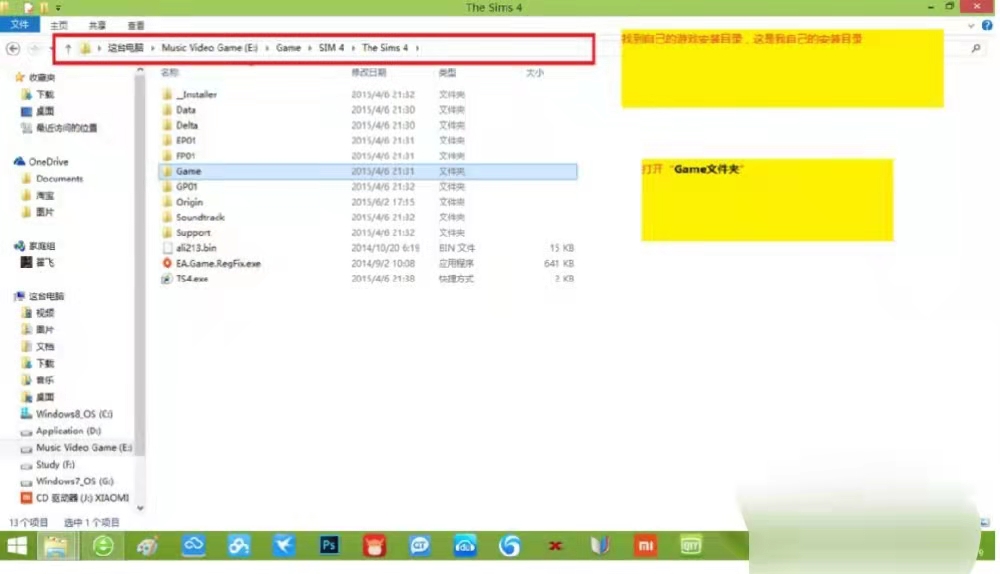Click the up-one-level arrow

coord(68,48)
